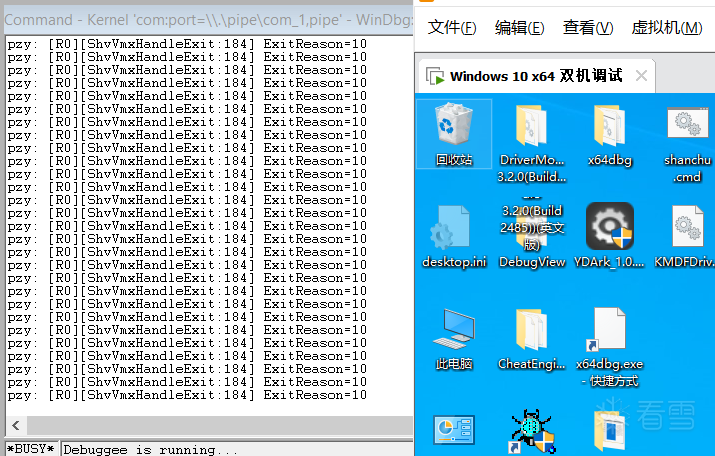
Task: Switch to the Windows 10 x64 双机调试 tab
Action: click(x=536, y=76)
